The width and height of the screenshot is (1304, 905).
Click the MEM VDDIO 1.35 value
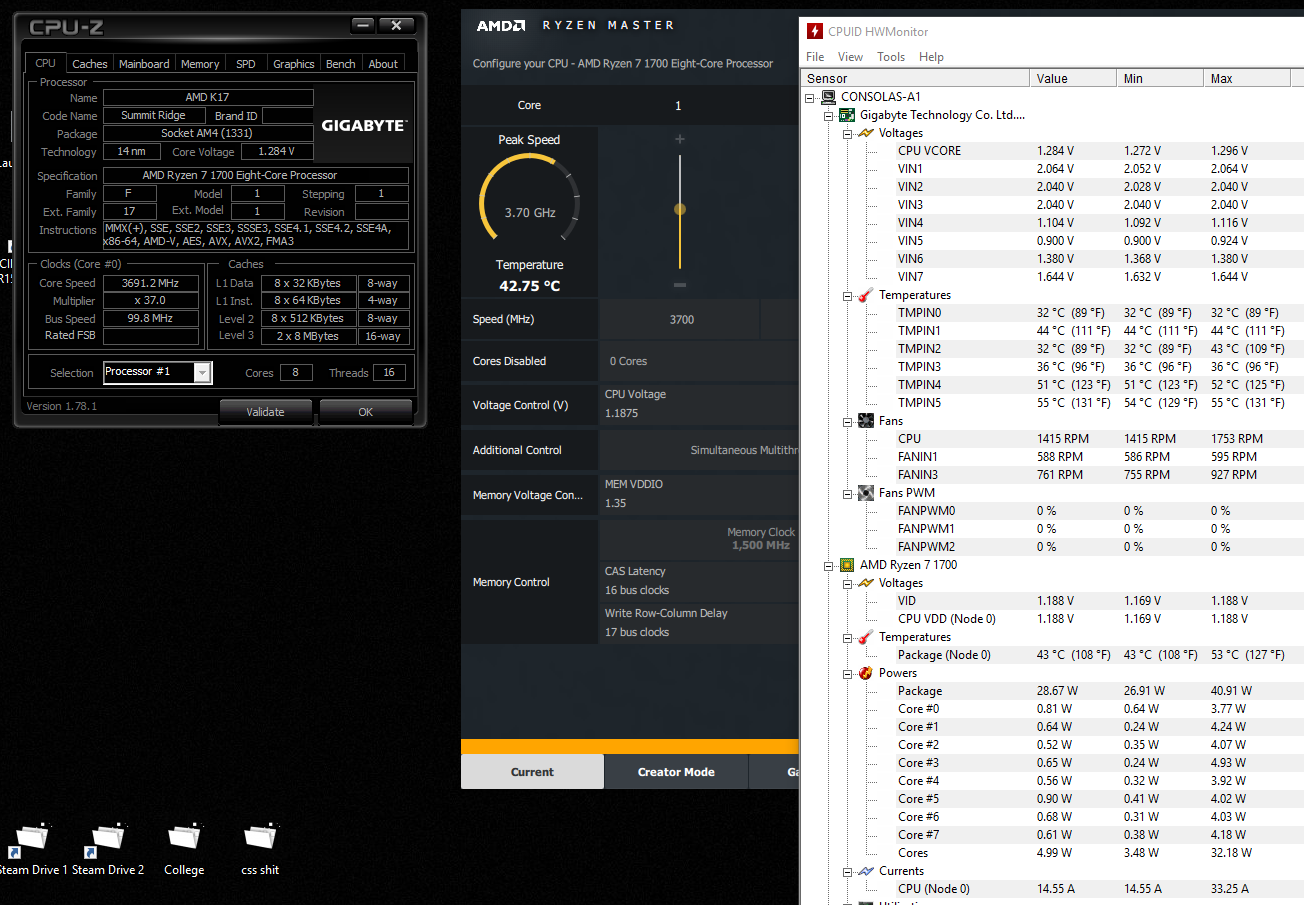(615, 503)
